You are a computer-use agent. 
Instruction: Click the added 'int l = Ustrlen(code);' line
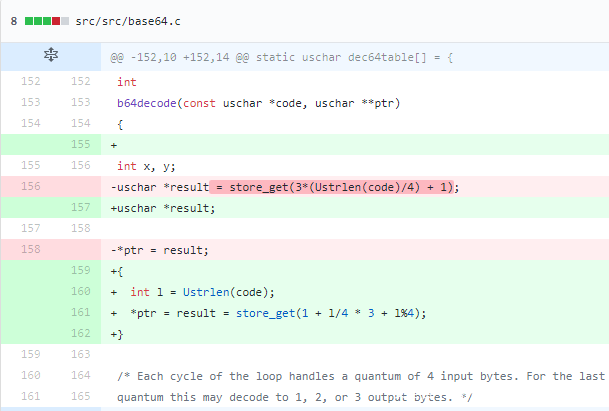pos(202,291)
